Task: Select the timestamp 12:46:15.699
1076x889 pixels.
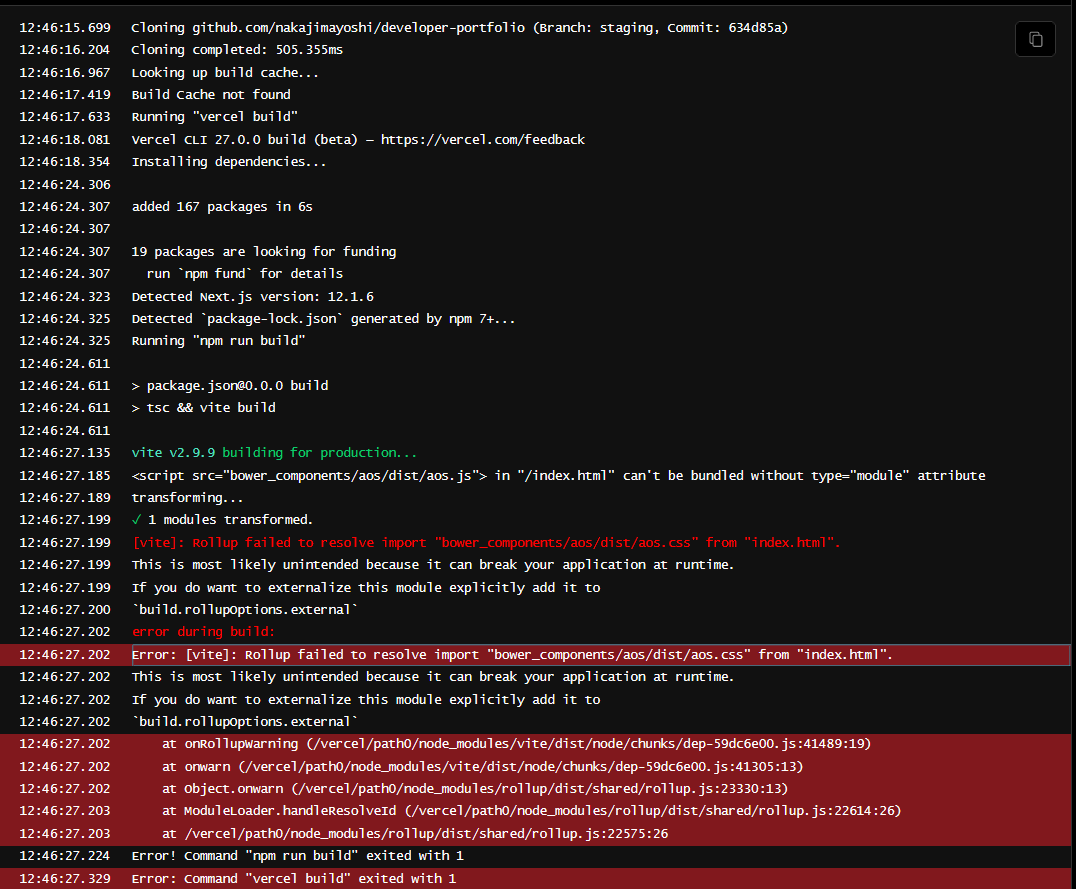Action: pyautogui.click(x=65, y=27)
